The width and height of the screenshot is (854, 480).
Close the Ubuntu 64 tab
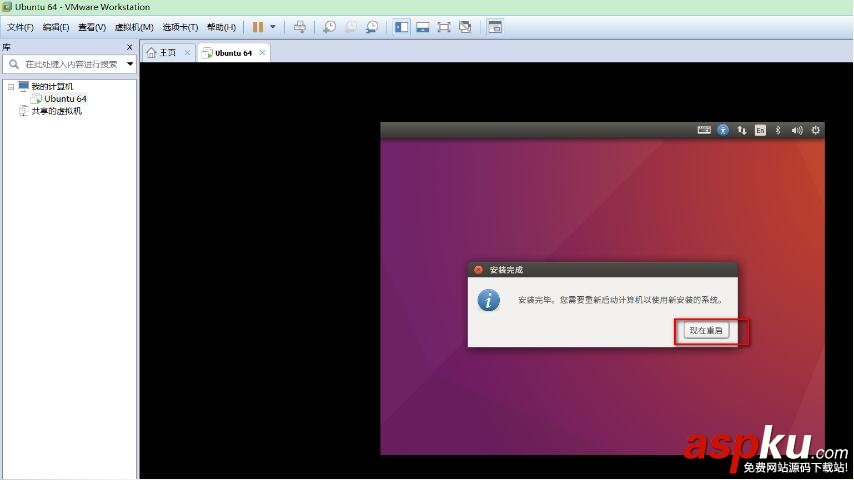click(x=263, y=52)
